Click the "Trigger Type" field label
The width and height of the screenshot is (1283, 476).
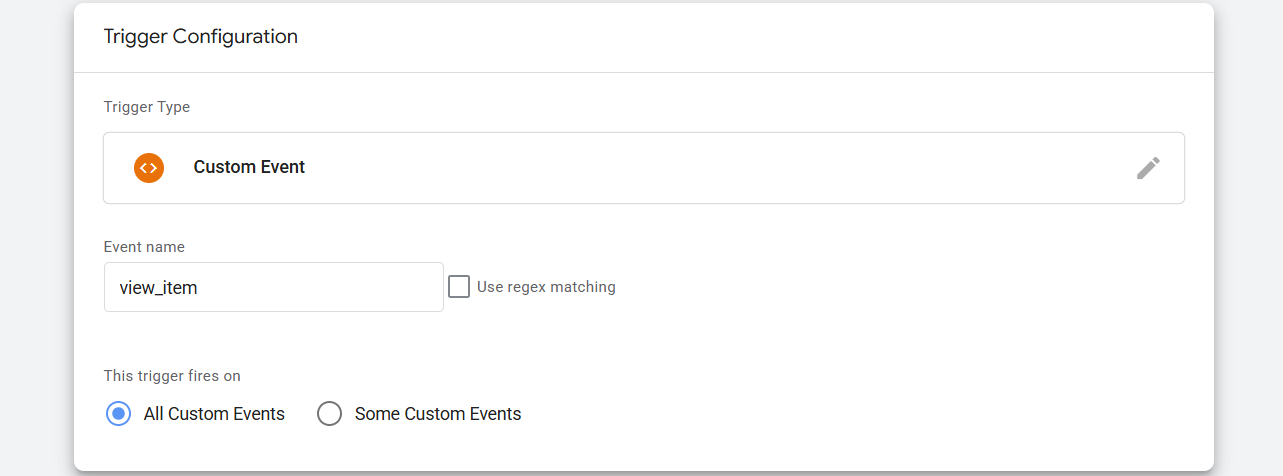147,107
